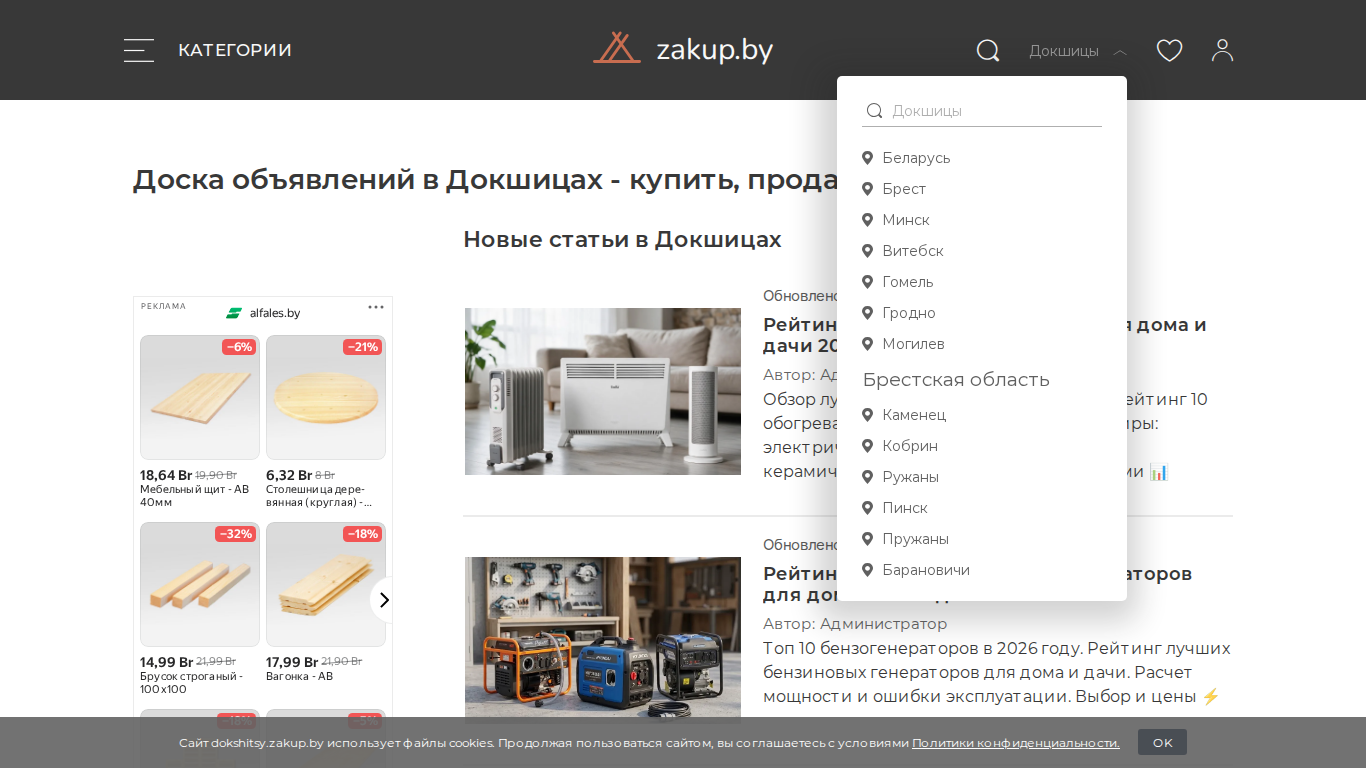Open Вагонка - АВ ad product image
The height and width of the screenshot is (768, 1366).
point(326,584)
